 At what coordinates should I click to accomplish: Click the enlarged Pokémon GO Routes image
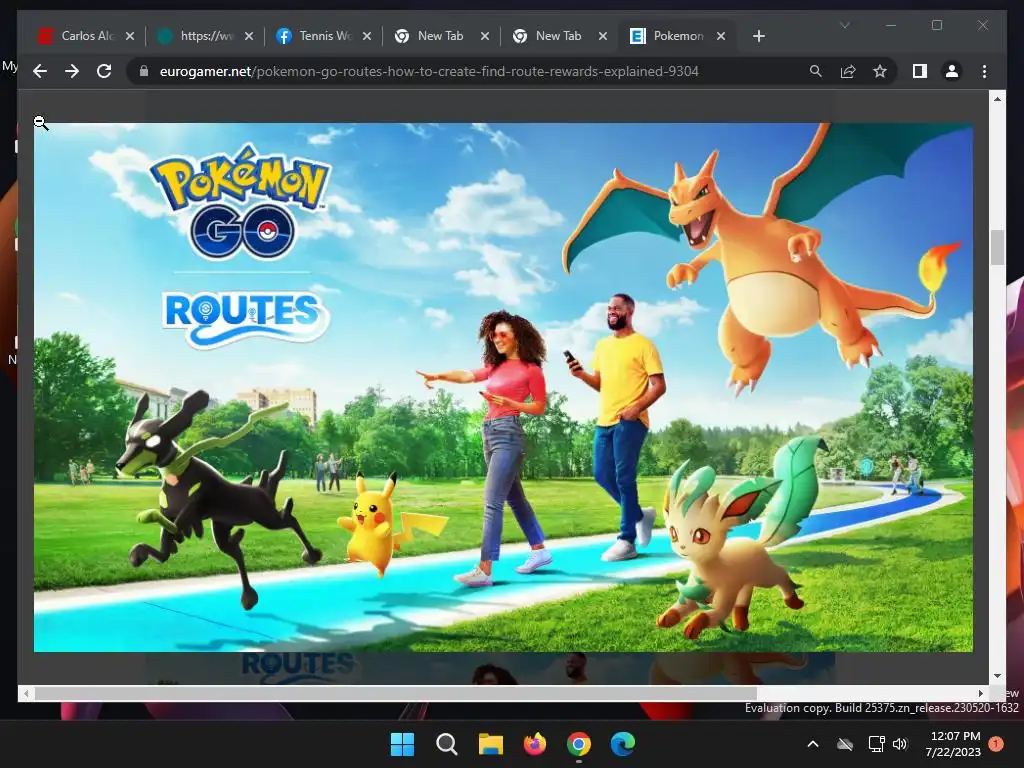coord(503,387)
